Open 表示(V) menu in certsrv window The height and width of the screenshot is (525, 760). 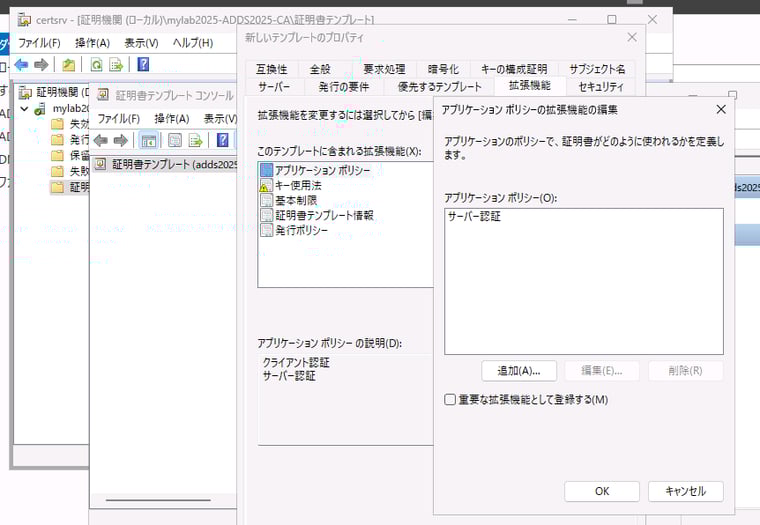pyautogui.click(x=142, y=43)
